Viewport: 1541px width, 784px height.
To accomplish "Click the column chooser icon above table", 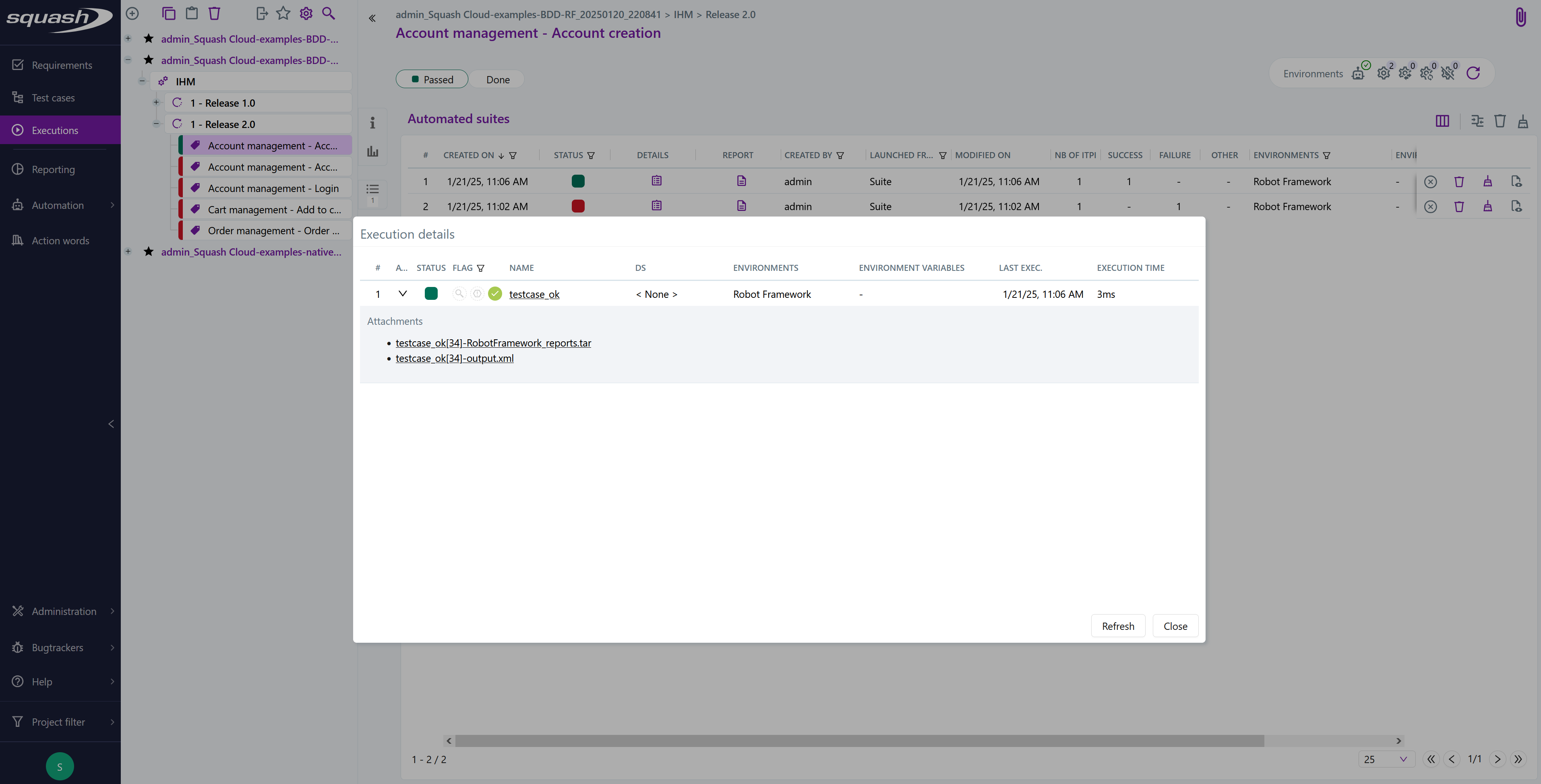I will point(1442,121).
